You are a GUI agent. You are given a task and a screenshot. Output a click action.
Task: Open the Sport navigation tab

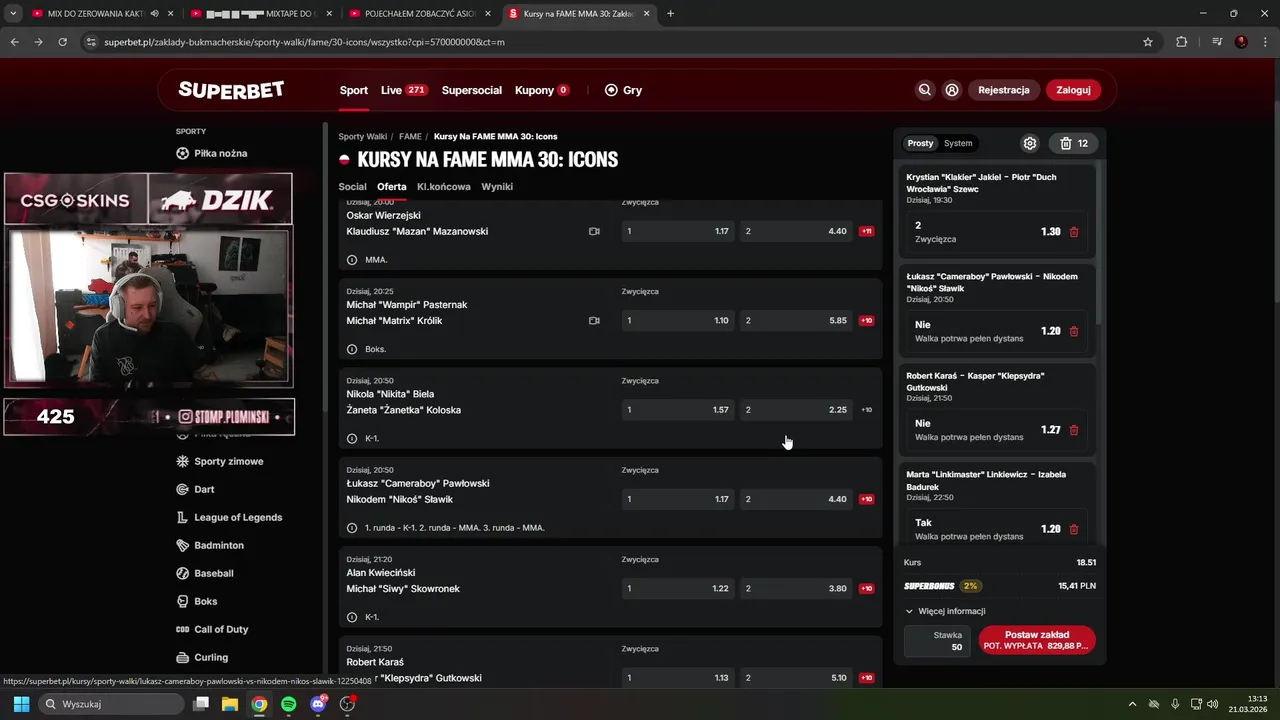tap(354, 90)
